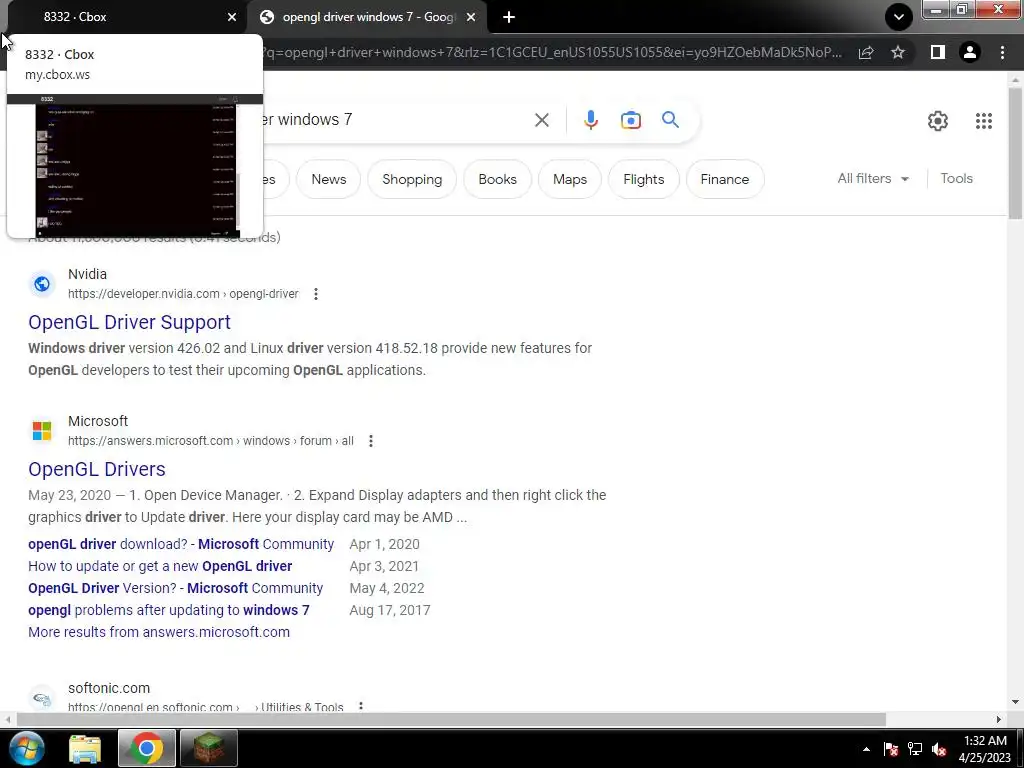Open the Chrome three-dot menu
The height and width of the screenshot is (768, 1024).
[1002, 52]
